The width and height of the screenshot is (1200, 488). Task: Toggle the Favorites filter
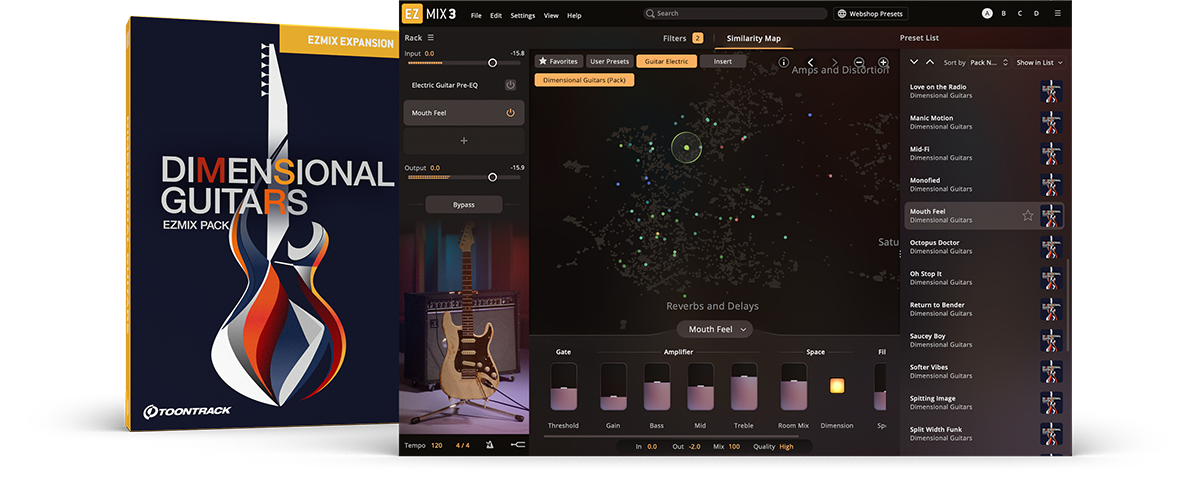[559, 61]
